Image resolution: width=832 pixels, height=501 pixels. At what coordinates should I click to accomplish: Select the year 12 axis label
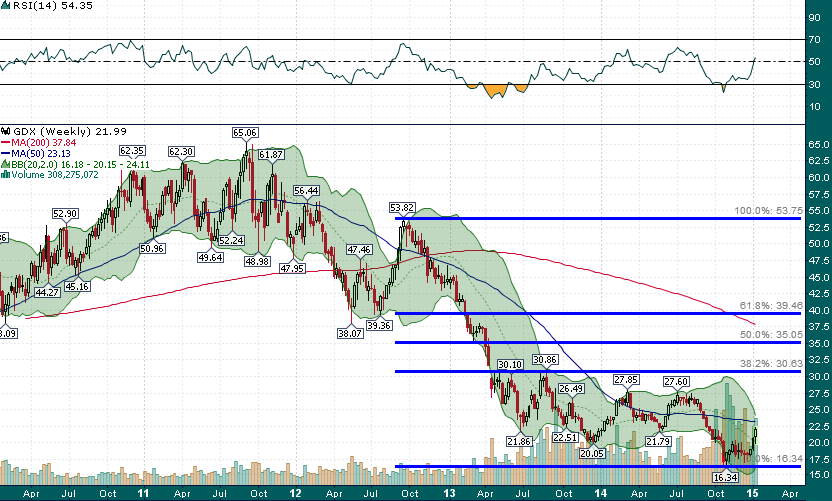tap(296, 493)
